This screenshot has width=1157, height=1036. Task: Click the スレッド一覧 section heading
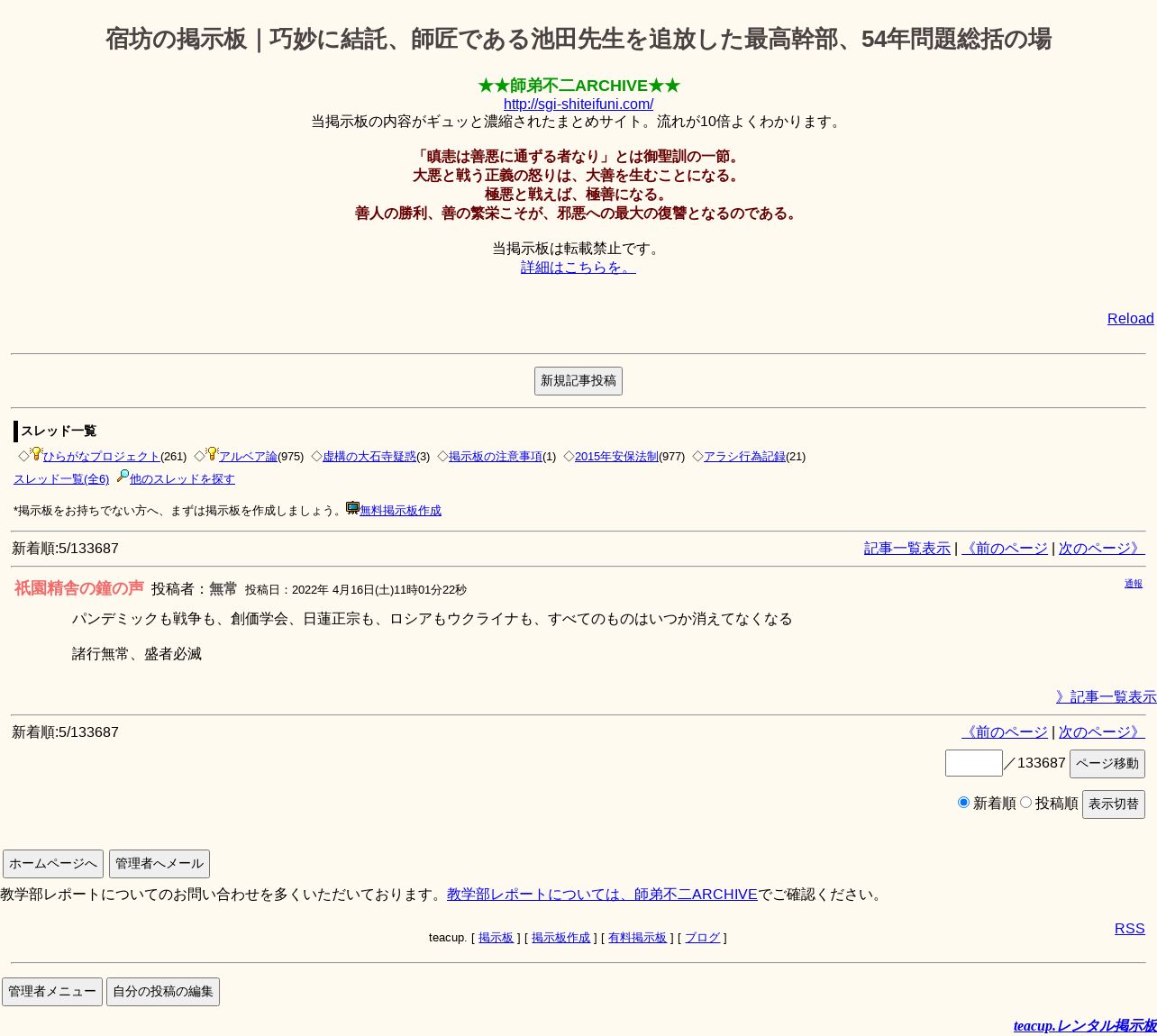coord(59,431)
